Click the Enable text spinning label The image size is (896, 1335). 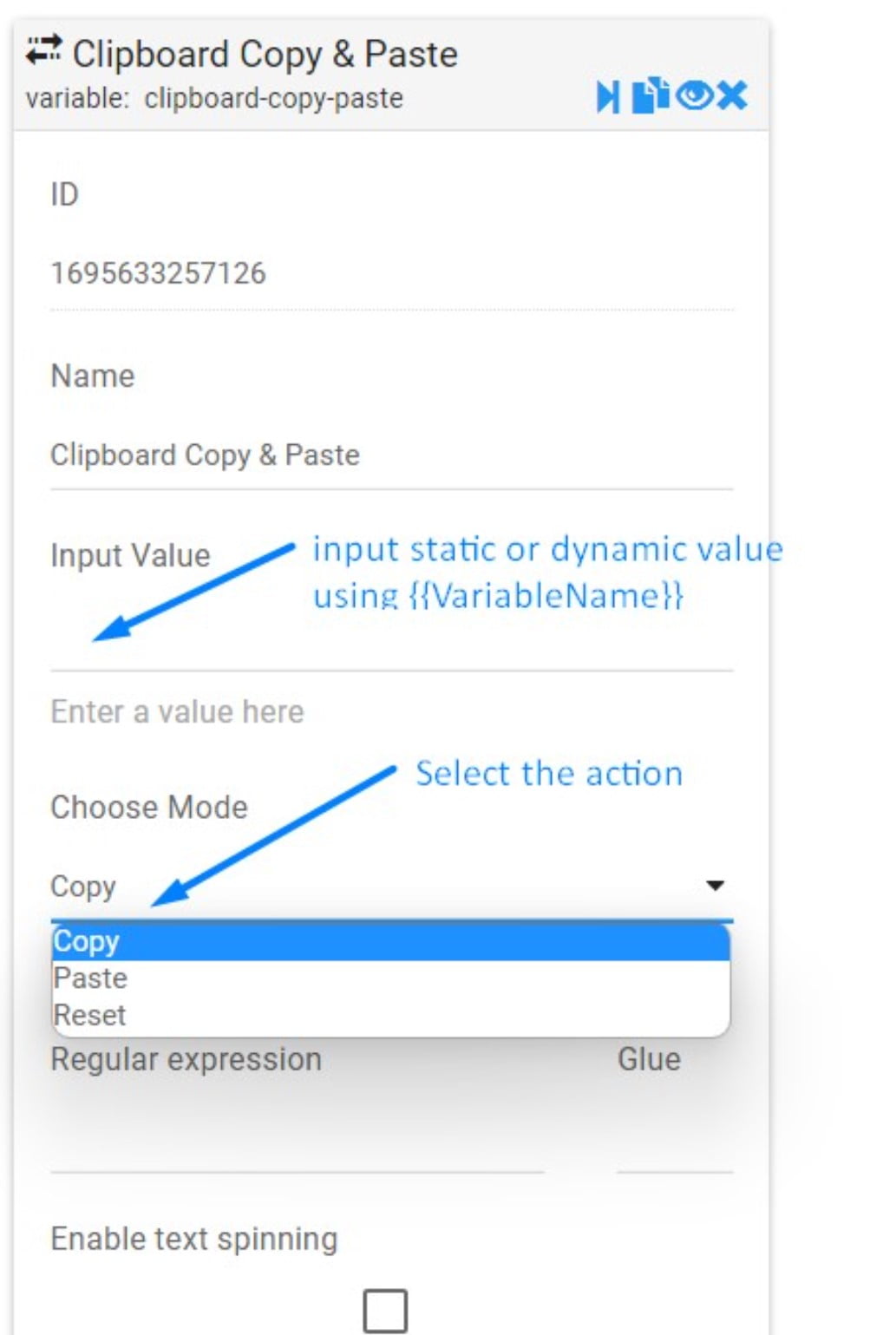193,1239
